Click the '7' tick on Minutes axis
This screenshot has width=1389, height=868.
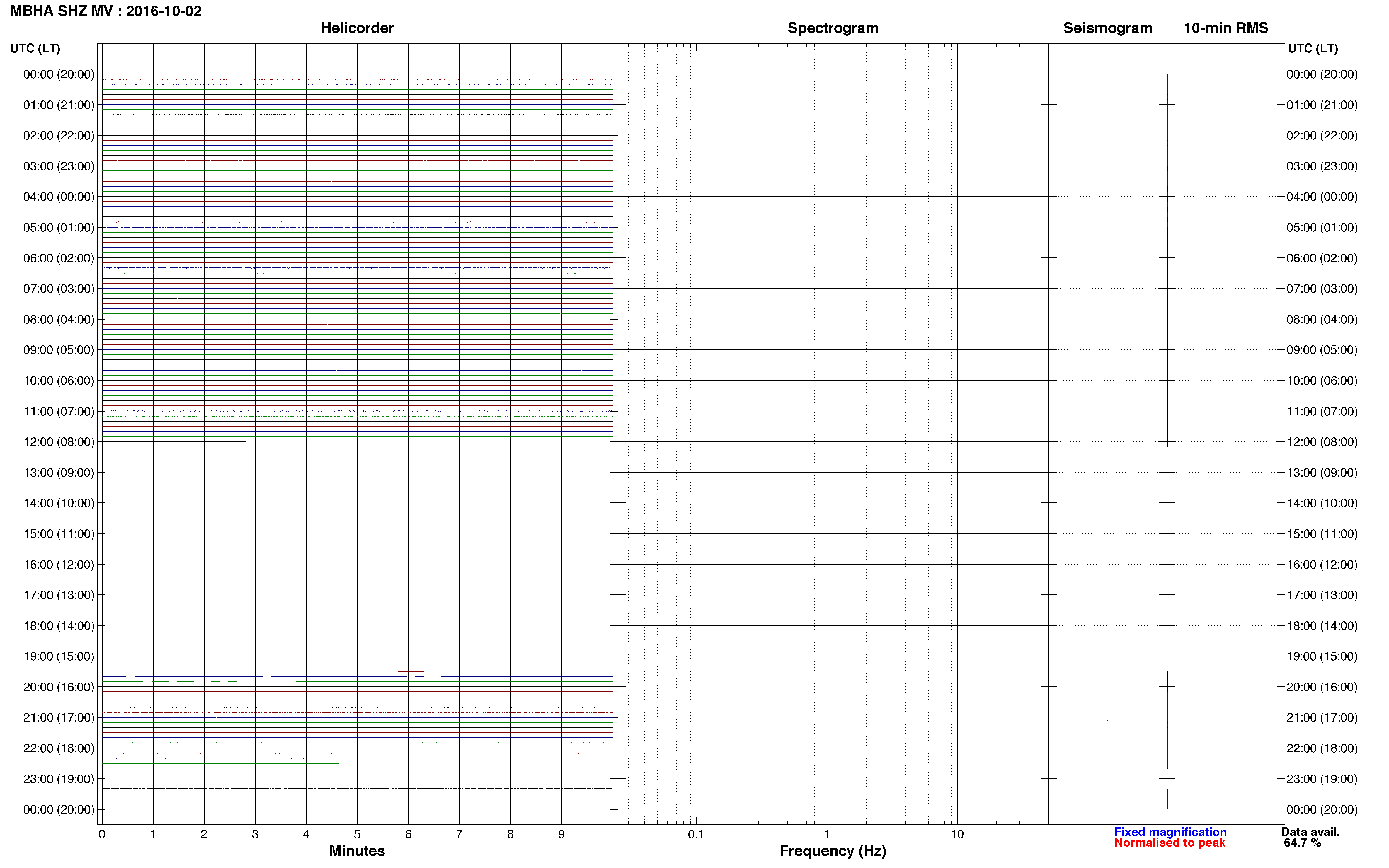pyautogui.click(x=459, y=835)
